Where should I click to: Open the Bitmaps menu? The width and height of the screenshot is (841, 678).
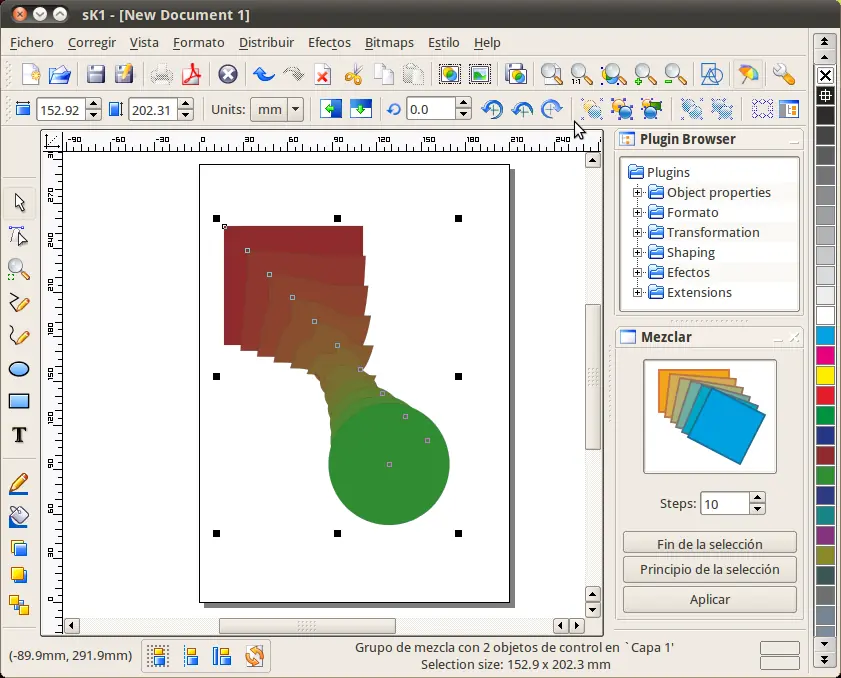point(389,43)
